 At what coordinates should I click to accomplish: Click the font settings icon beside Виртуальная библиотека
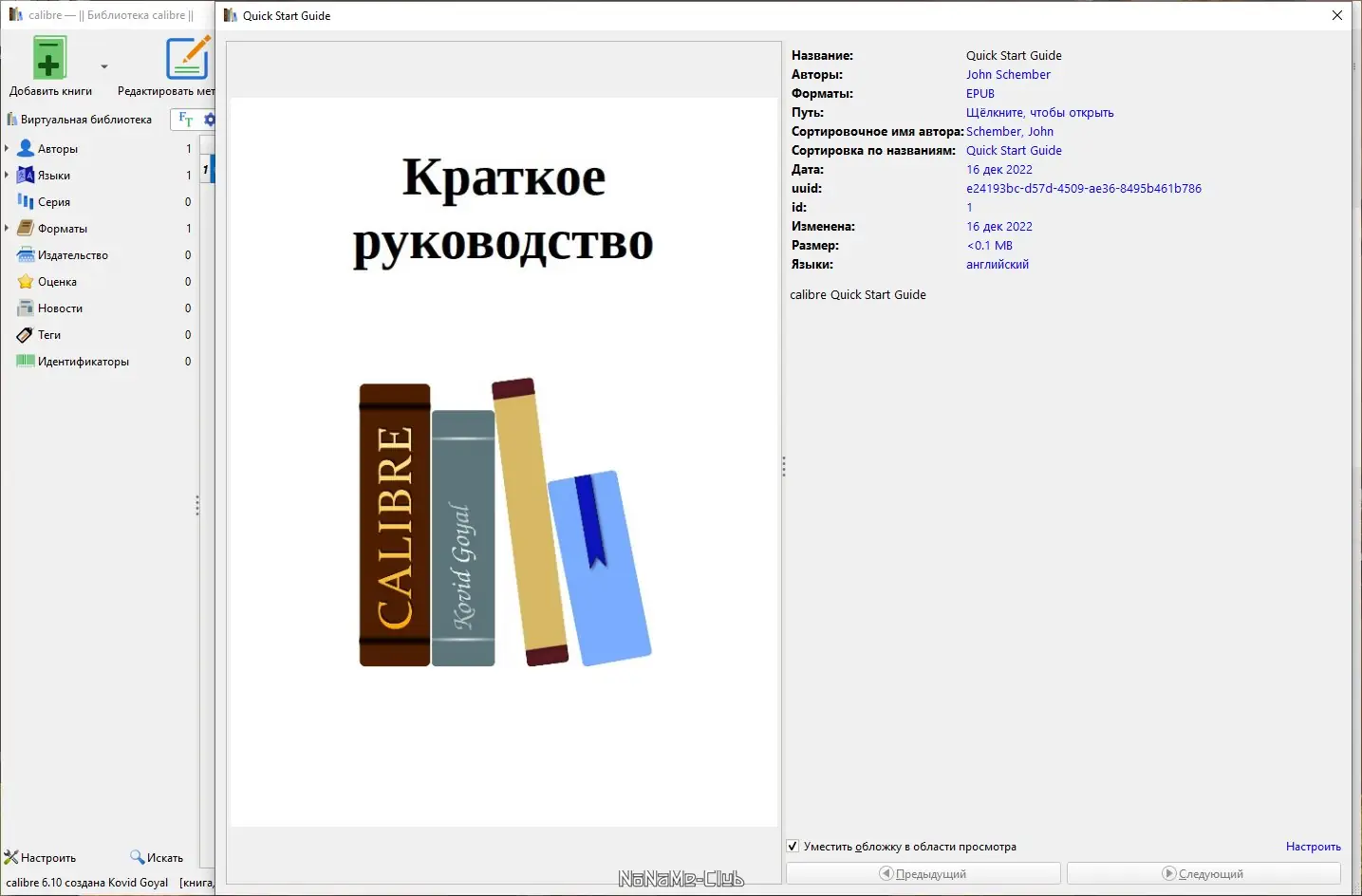click(x=186, y=120)
